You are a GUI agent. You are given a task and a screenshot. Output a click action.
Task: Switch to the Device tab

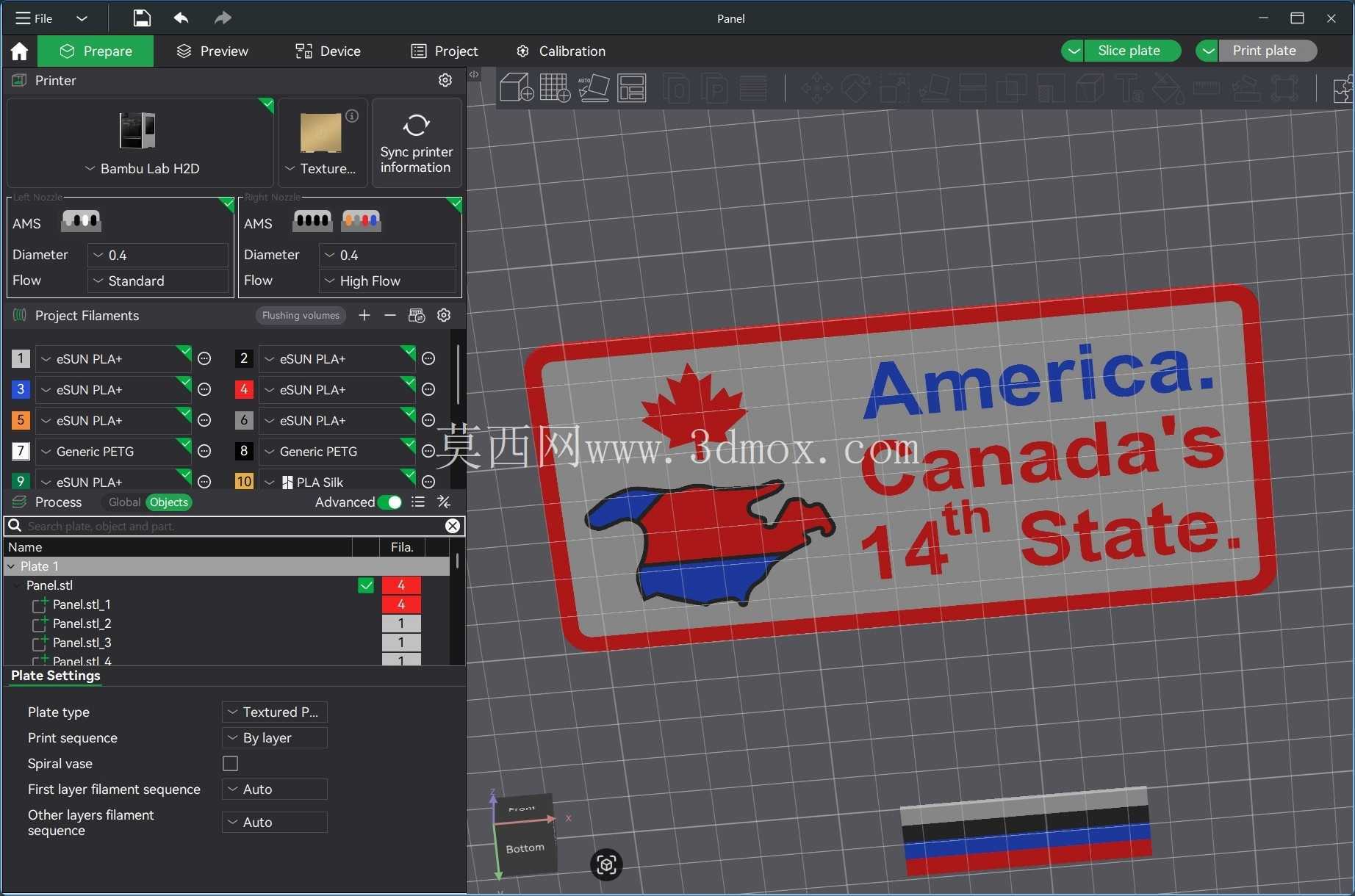click(x=328, y=51)
